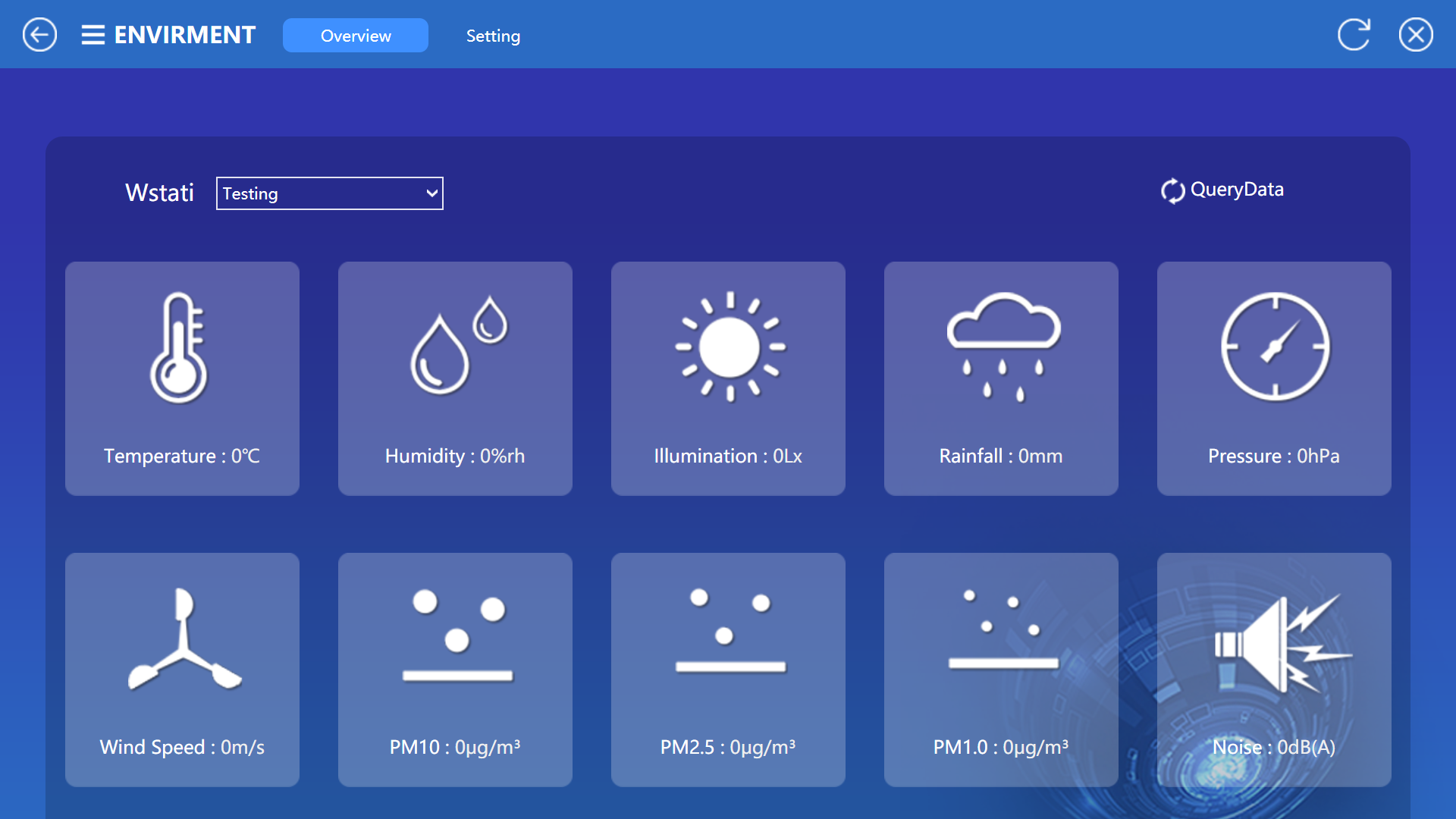Click the 'Rainfall : 0mm' reading
The image size is (1456, 819).
[1001, 456]
